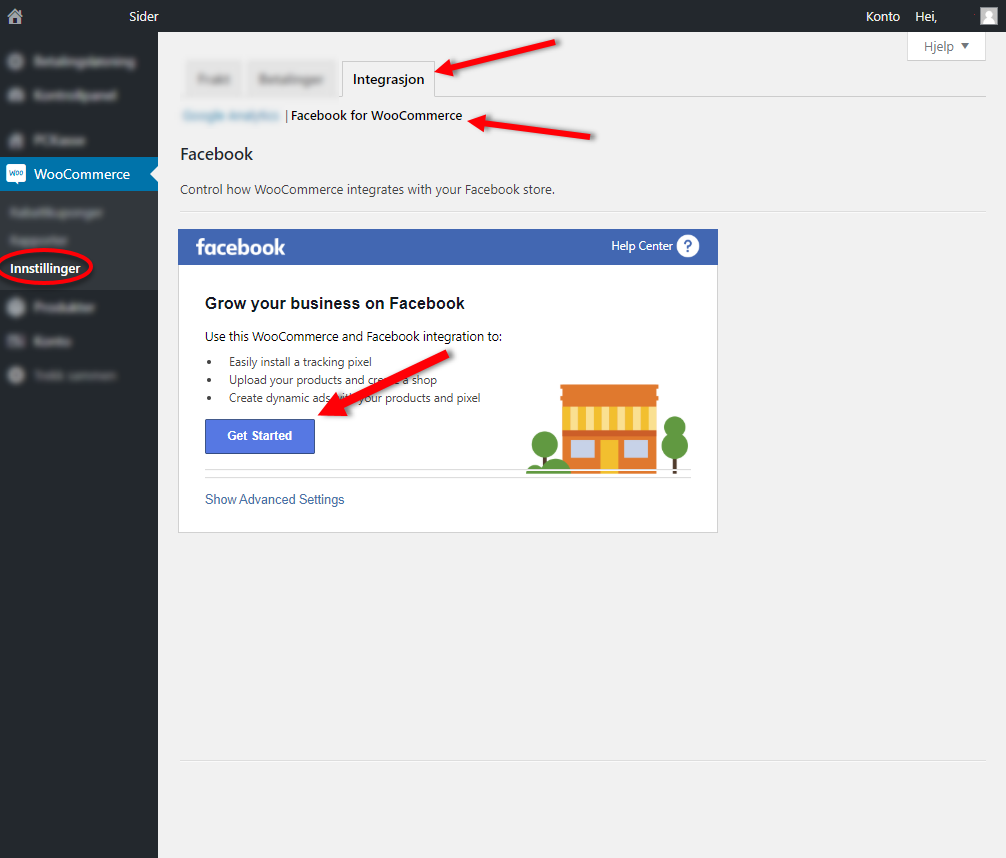Click the storefront illustration

coord(608,429)
